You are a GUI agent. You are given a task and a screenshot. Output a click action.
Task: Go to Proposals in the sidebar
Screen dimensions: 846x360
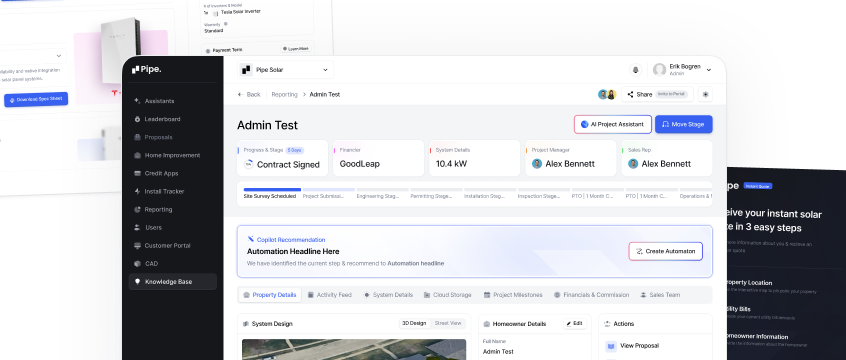pyautogui.click(x=172, y=137)
